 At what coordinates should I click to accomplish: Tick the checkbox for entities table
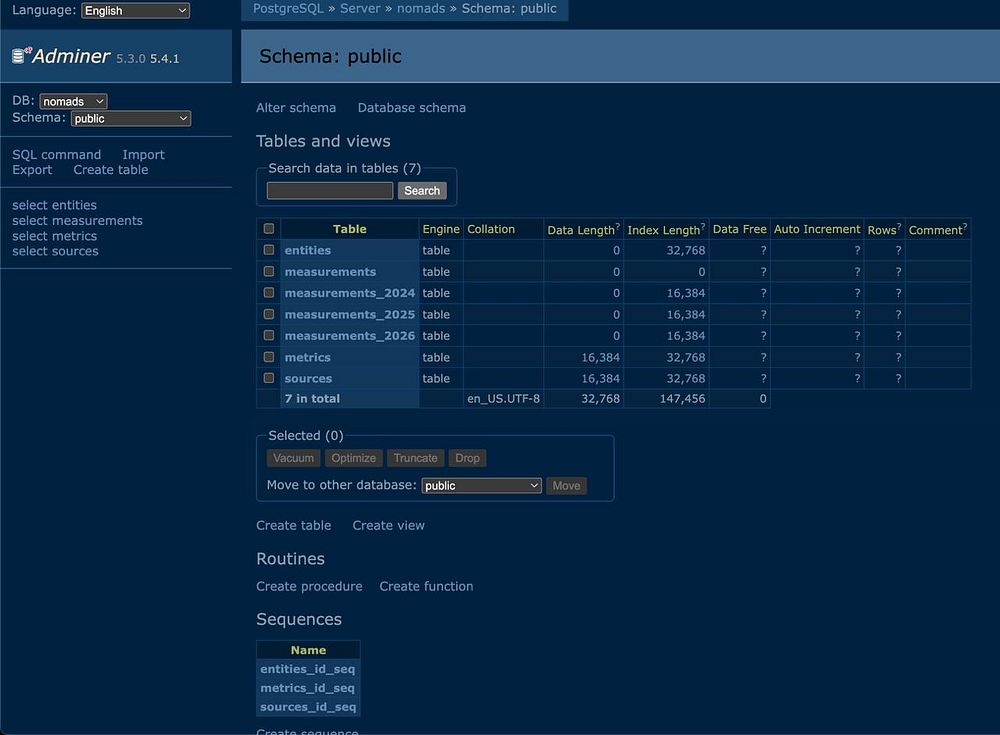coord(269,250)
